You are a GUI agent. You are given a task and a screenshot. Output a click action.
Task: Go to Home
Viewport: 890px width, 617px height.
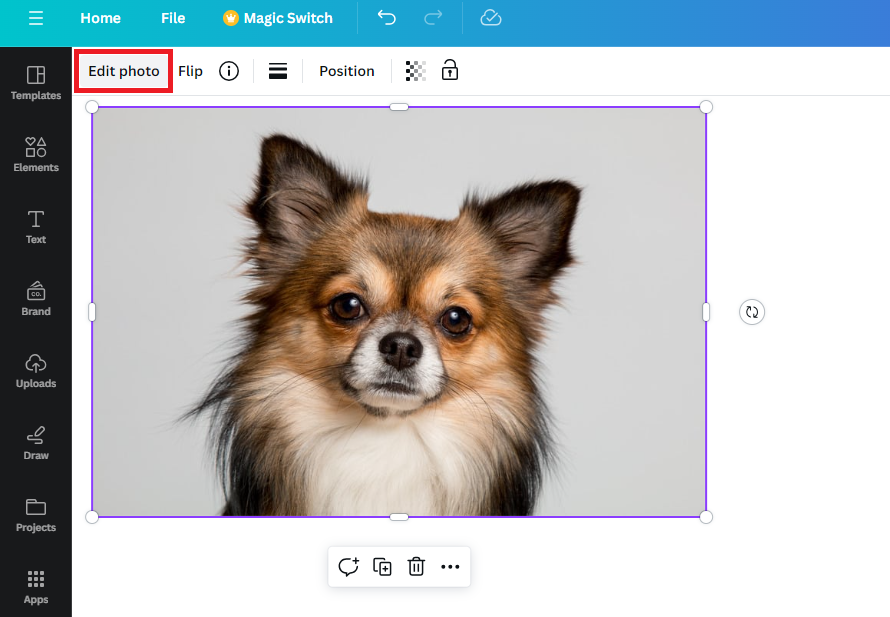click(100, 18)
